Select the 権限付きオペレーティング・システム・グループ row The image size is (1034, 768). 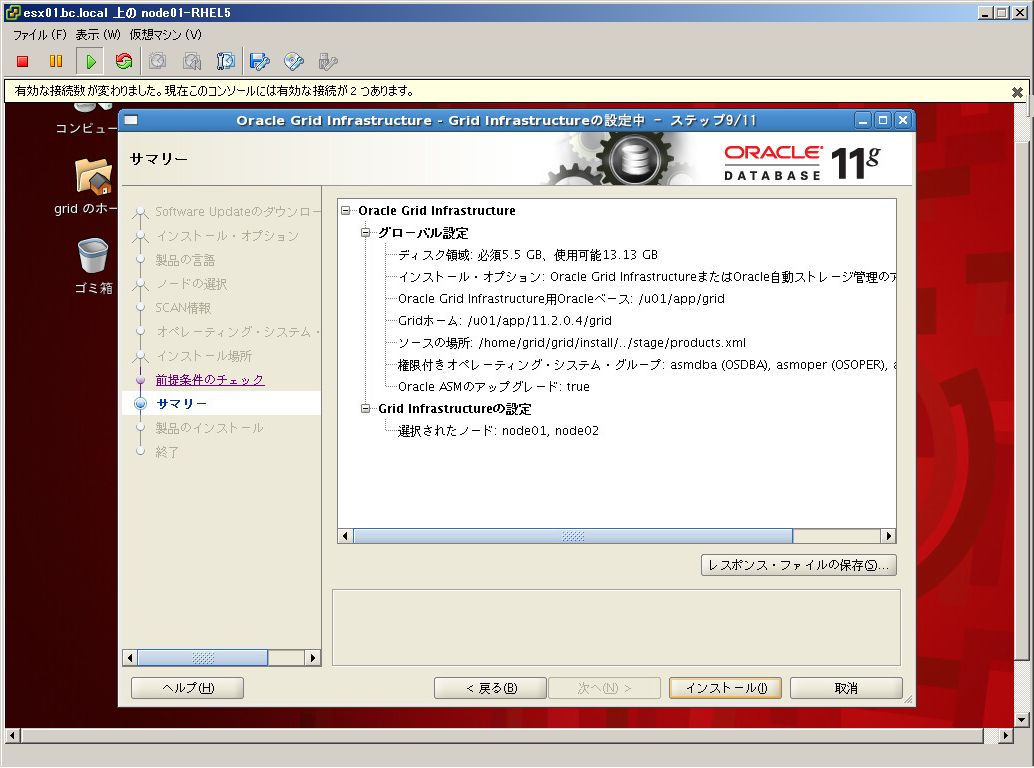[646, 365]
